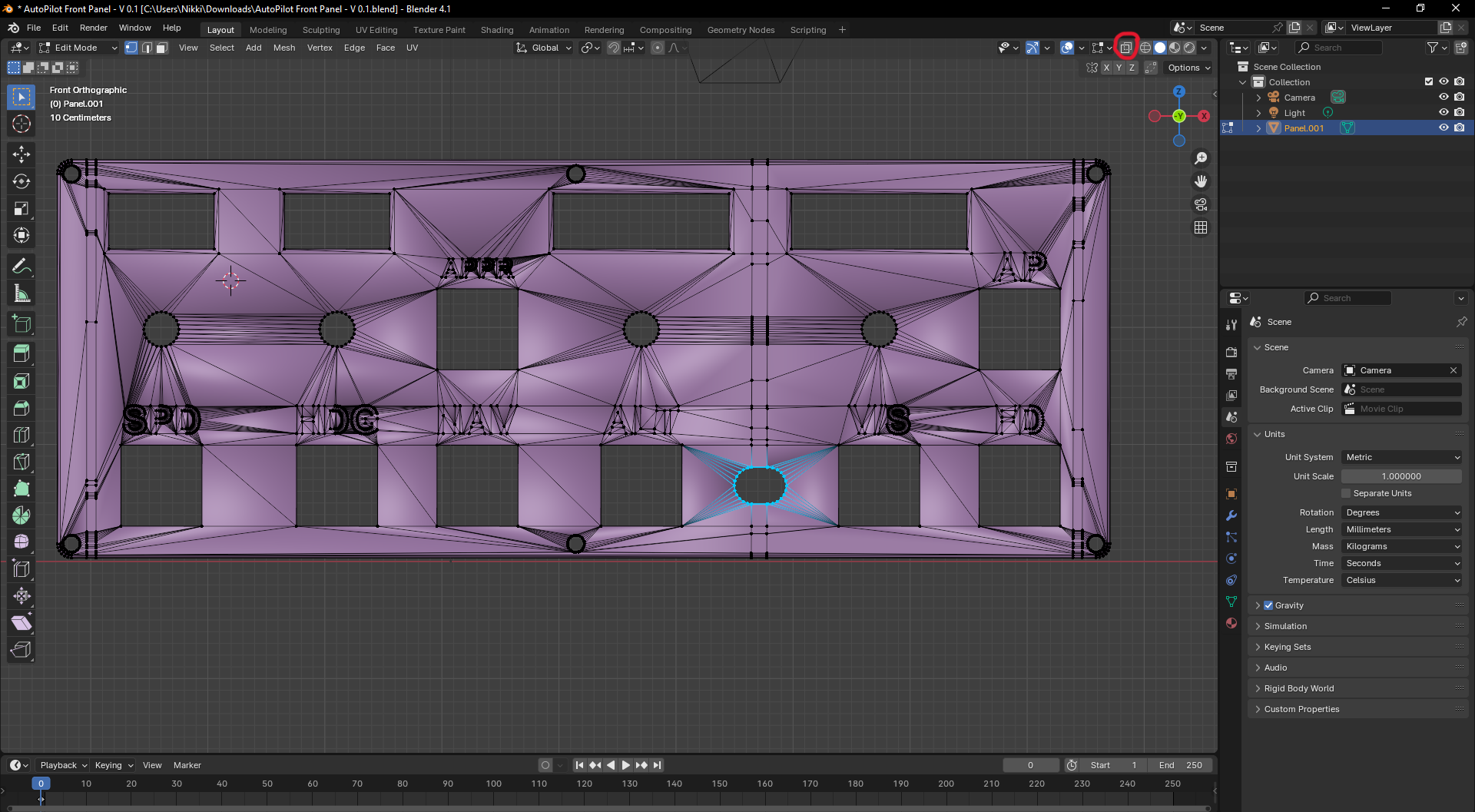
Task: Switch to the UV Editing workspace tab
Action: click(x=376, y=30)
